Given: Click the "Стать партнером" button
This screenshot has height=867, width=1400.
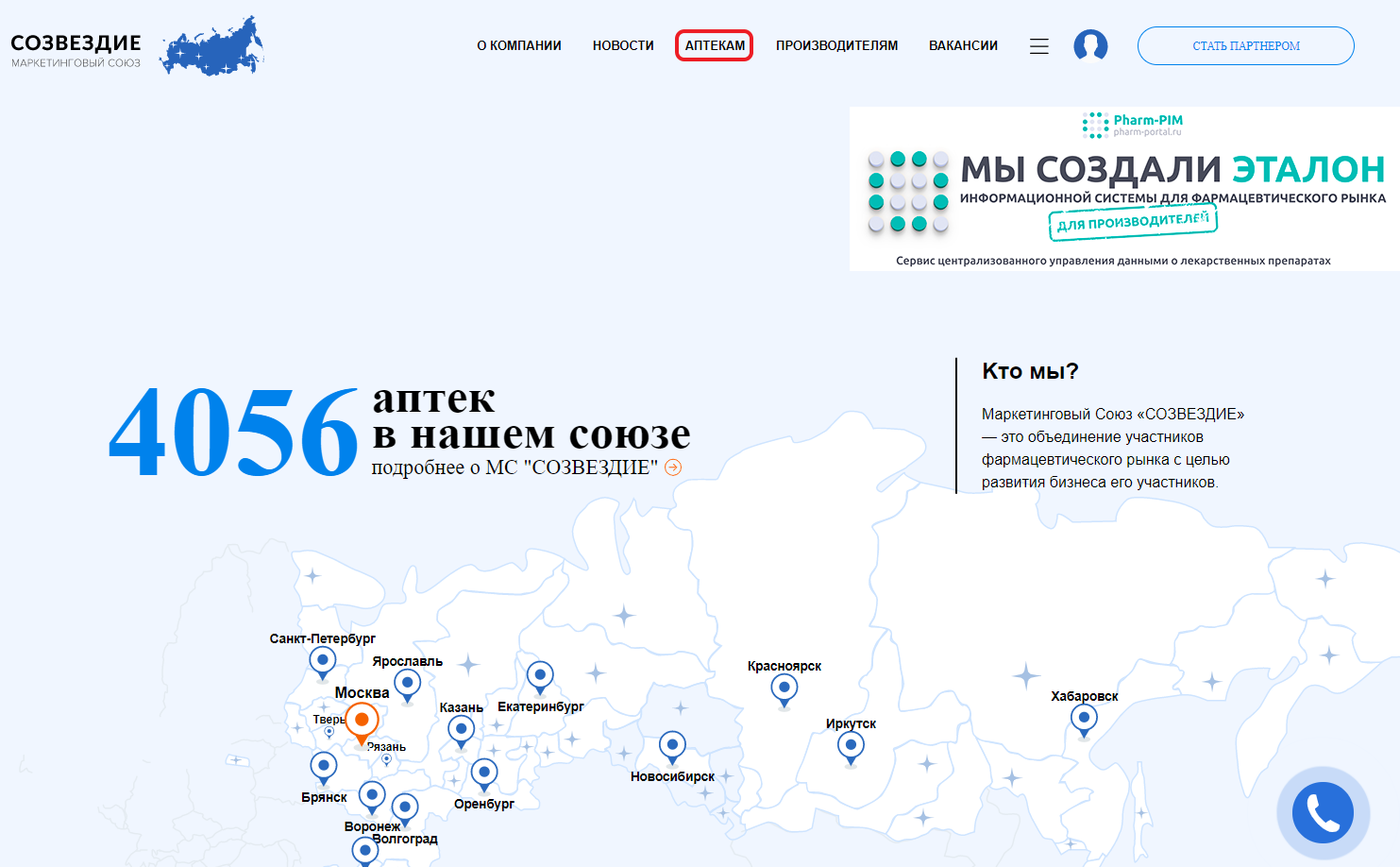Looking at the screenshot, I should click(x=1246, y=45).
